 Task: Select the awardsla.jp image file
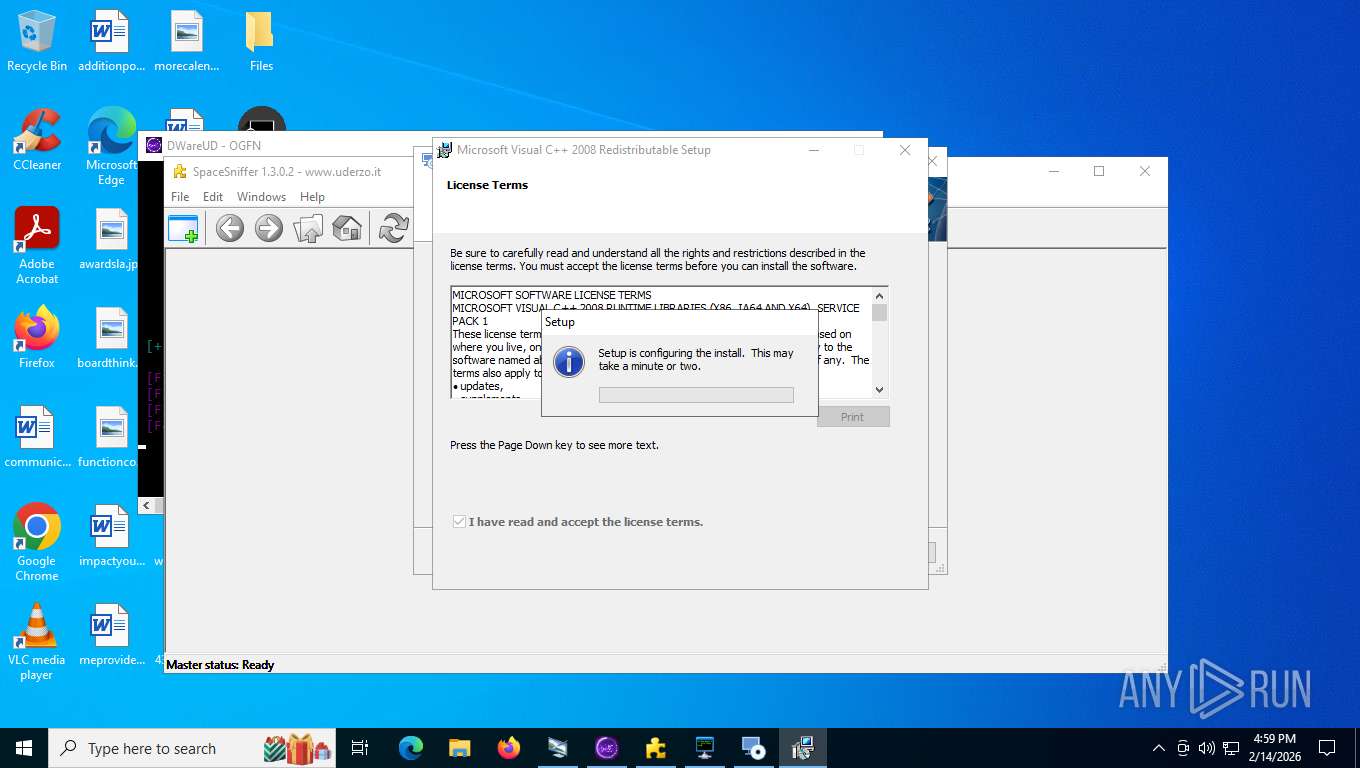(111, 239)
